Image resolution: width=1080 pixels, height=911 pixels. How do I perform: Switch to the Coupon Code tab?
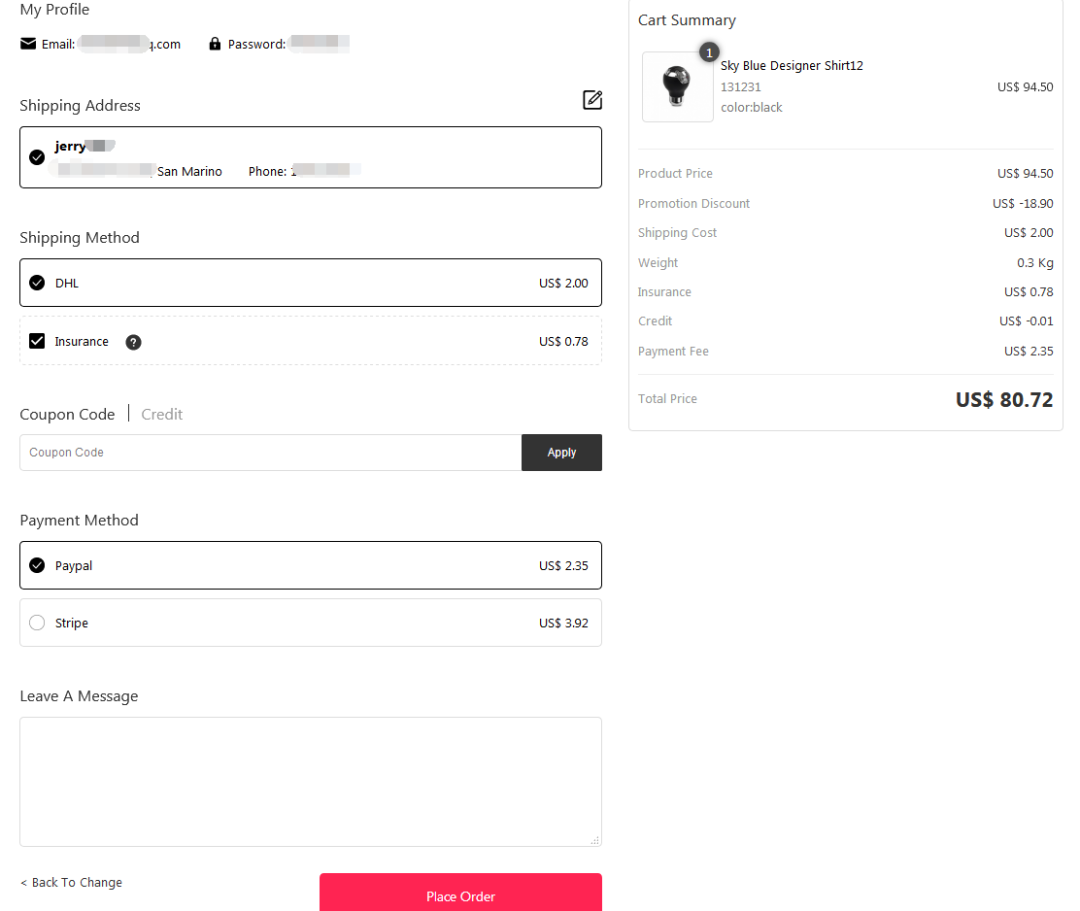[x=68, y=414]
